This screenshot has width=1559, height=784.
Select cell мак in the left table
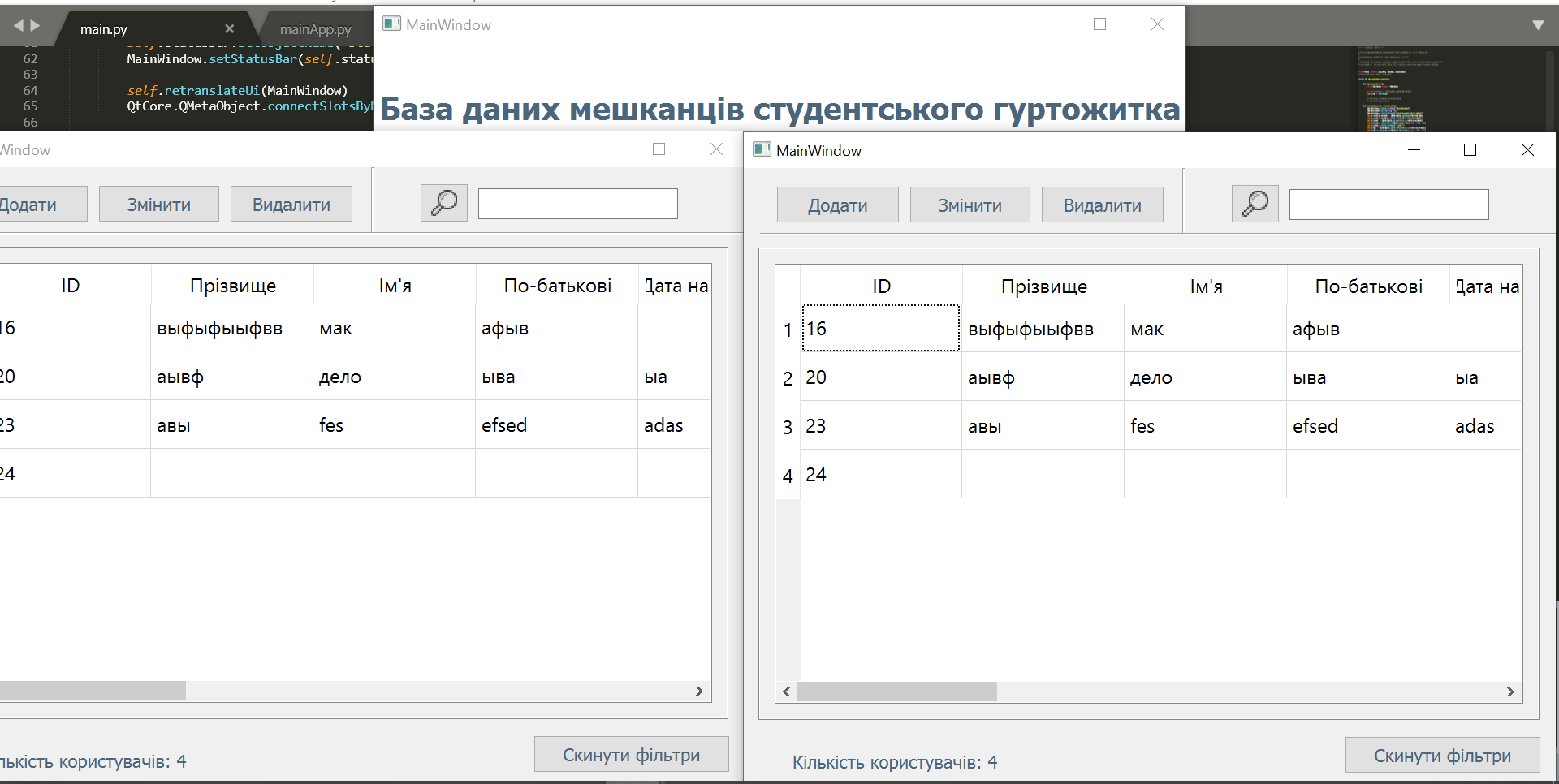[x=395, y=328]
